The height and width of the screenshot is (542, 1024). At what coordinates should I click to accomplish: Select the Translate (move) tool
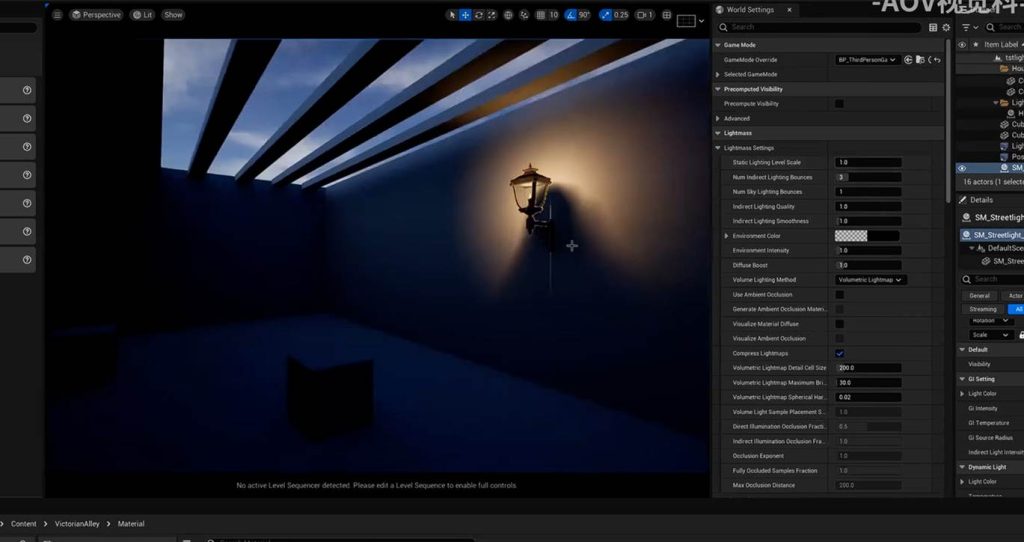tap(465, 15)
